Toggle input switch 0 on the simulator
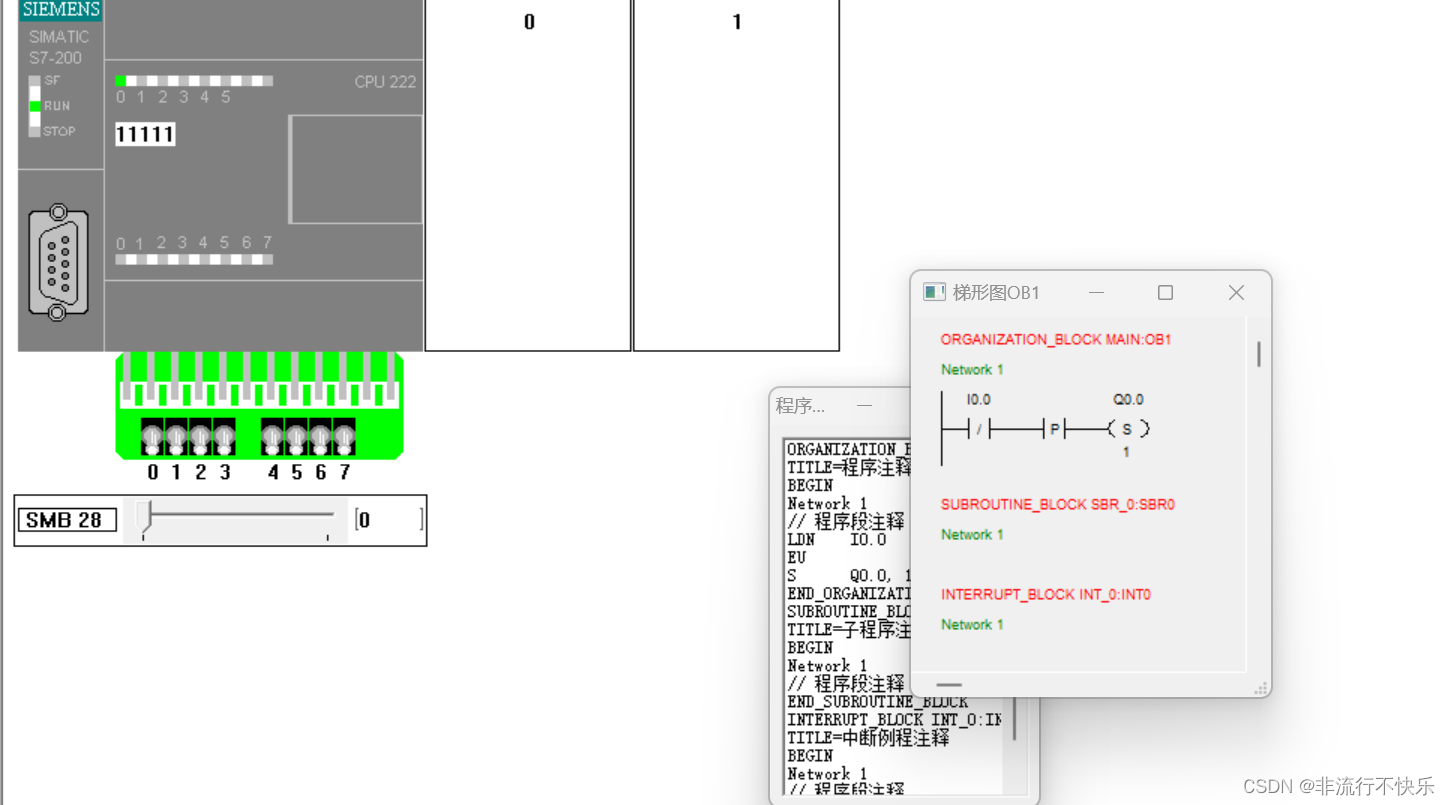Viewport: 1450px width, 805px height. (152, 437)
